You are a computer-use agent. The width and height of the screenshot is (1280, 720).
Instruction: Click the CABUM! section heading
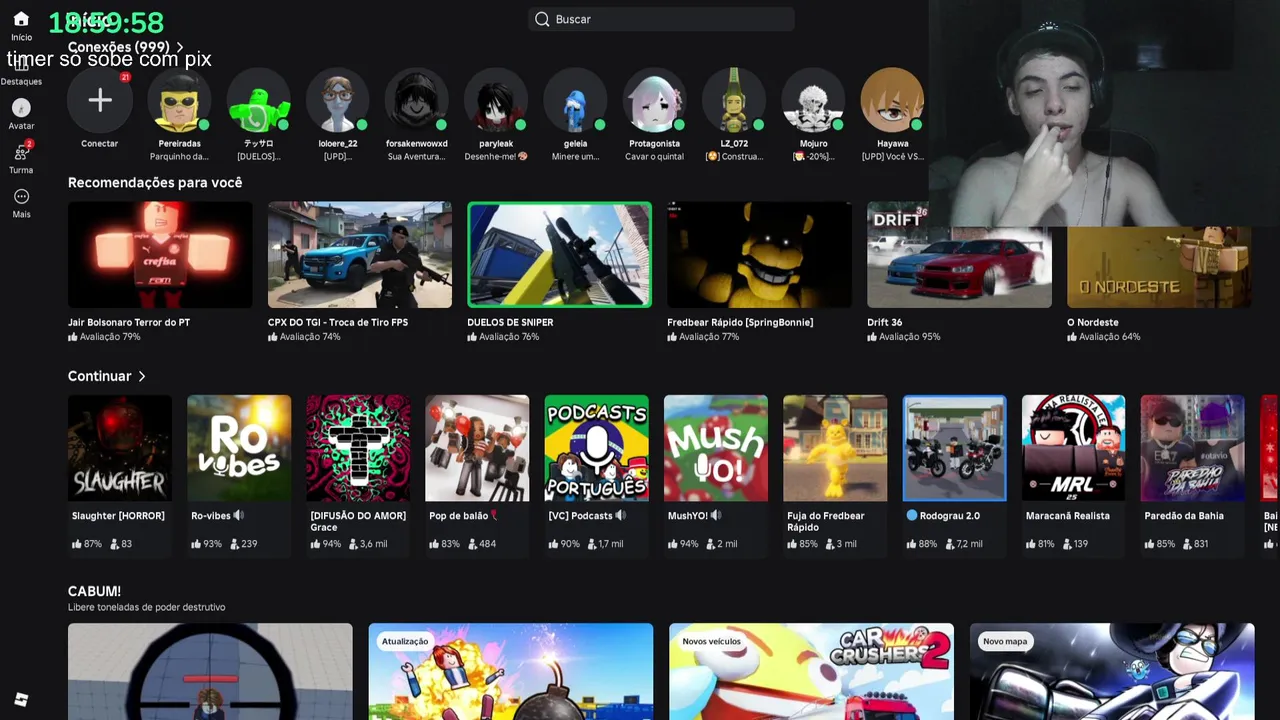click(x=94, y=591)
